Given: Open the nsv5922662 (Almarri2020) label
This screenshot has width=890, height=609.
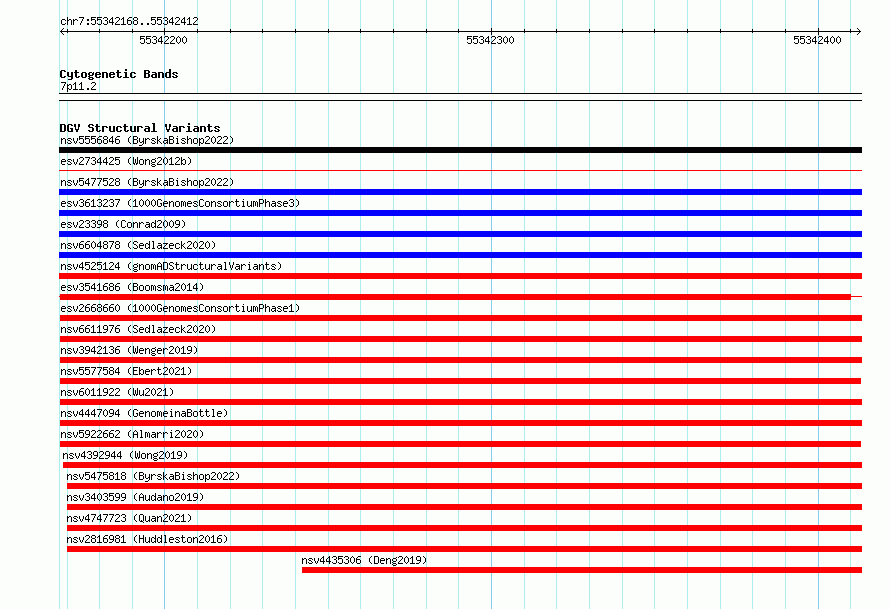Looking at the screenshot, I should [132, 434].
